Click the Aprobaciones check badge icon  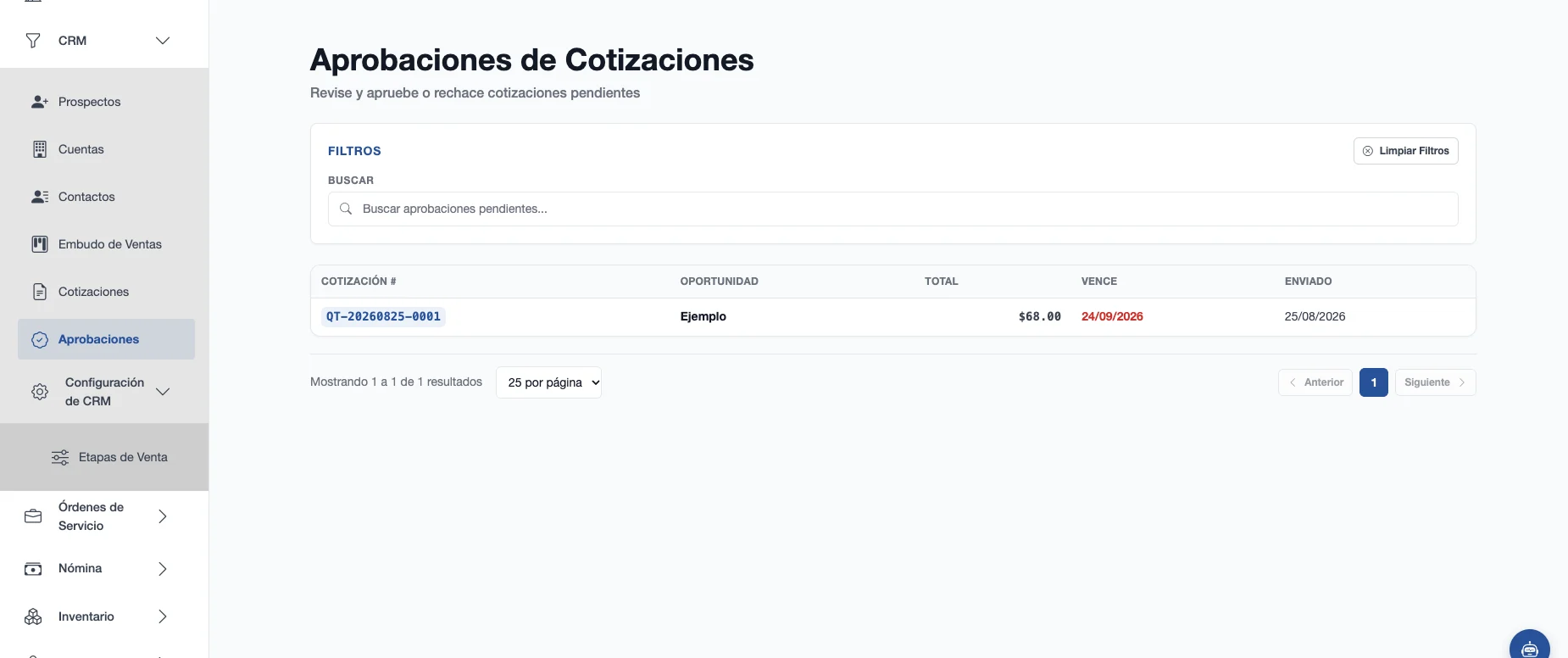(40, 340)
